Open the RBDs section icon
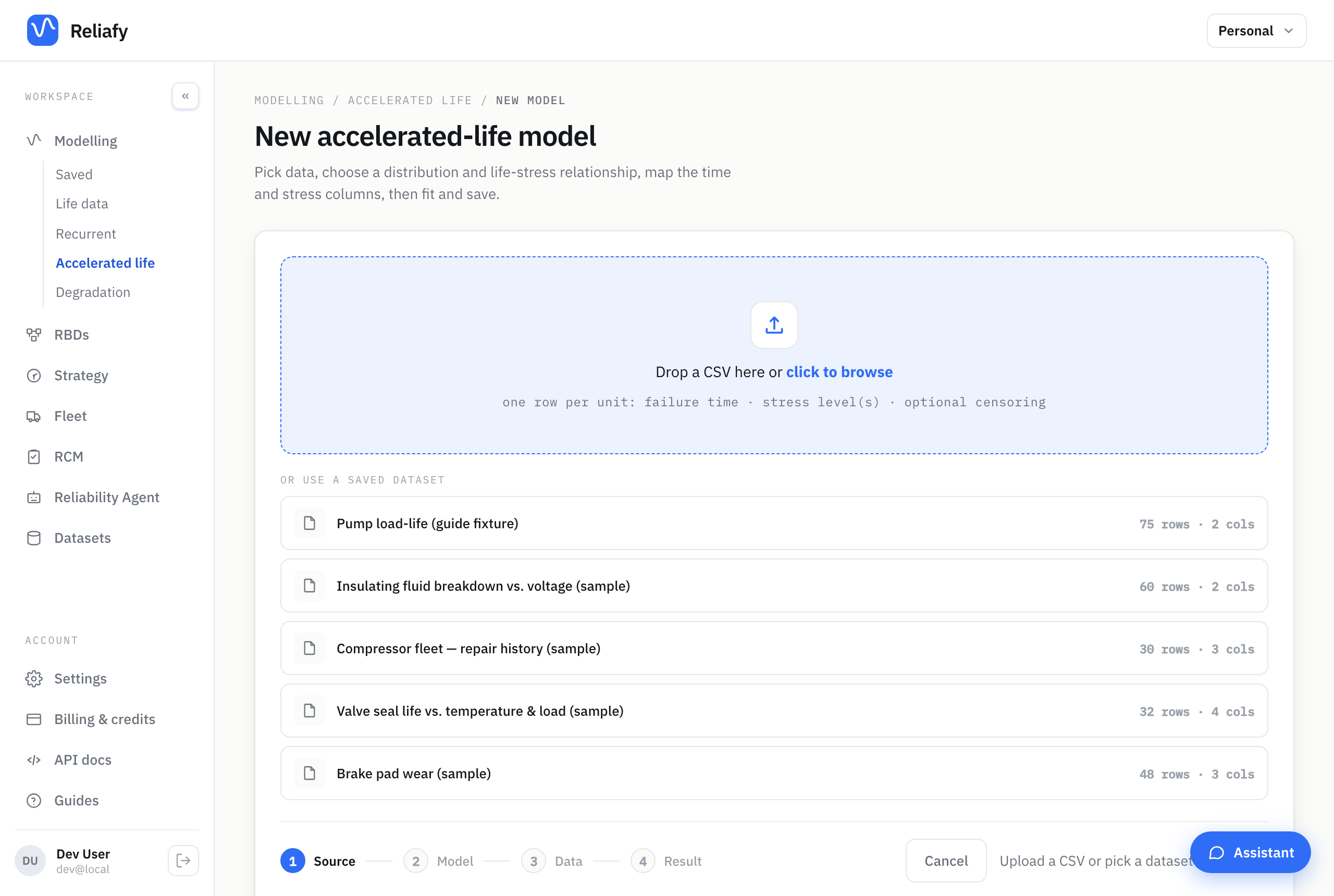1334x896 pixels. click(34, 334)
